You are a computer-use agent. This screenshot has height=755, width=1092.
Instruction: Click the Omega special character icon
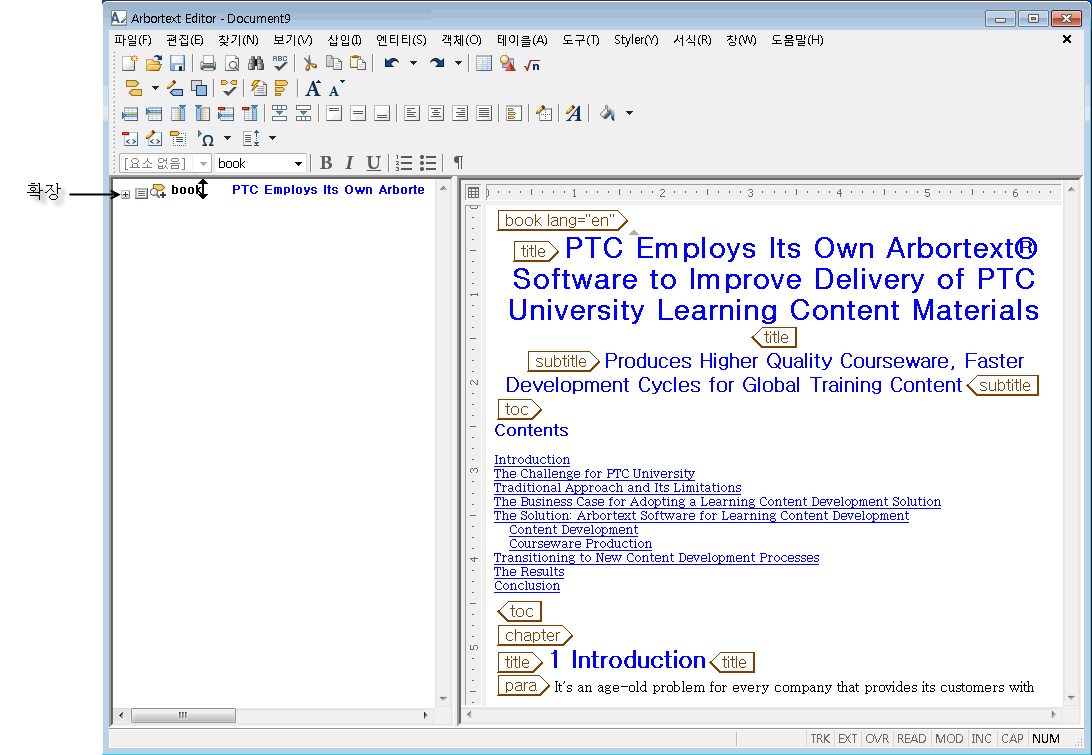click(206, 139)
